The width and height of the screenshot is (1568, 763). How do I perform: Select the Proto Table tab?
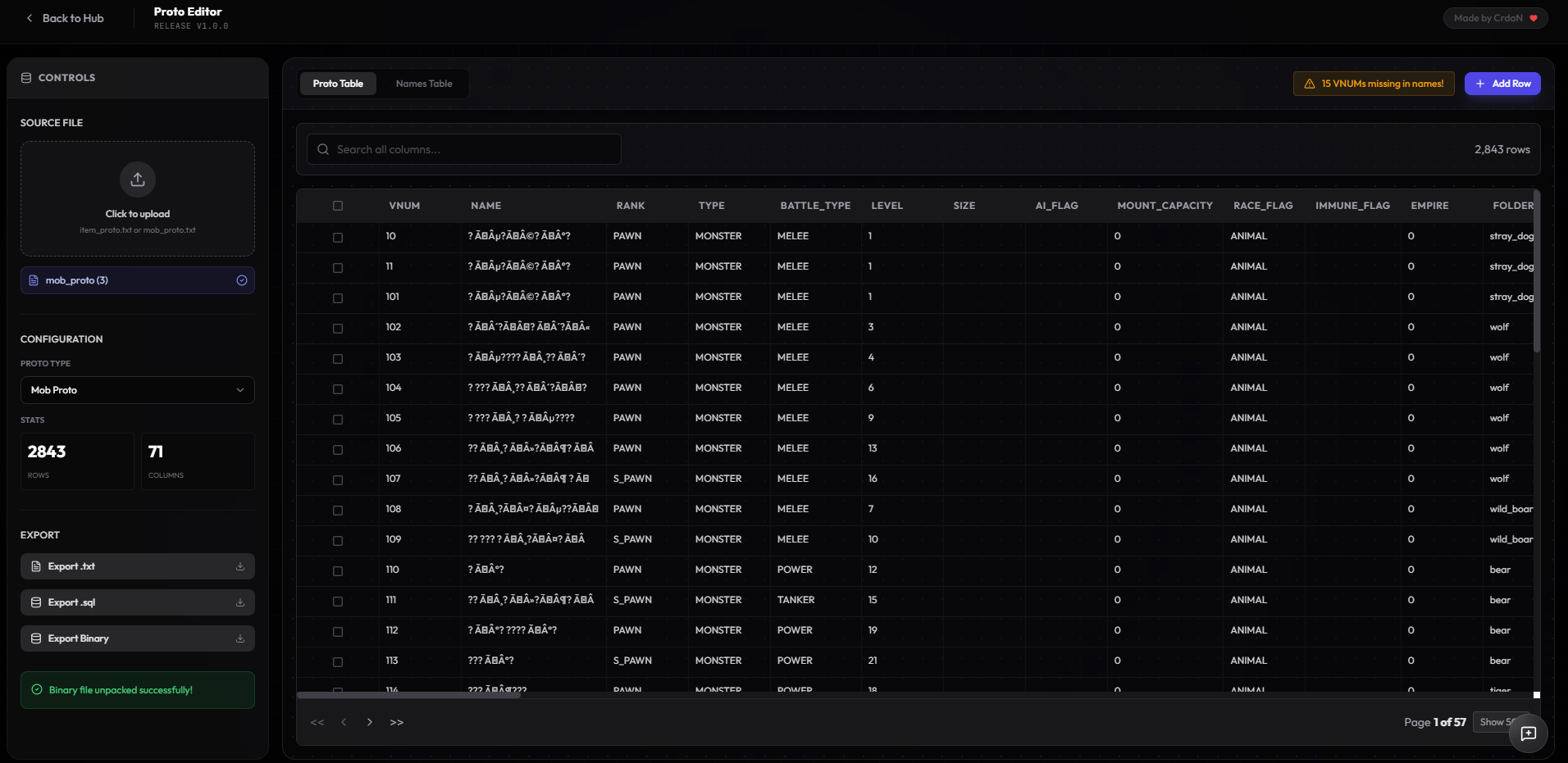click(338, 84)
